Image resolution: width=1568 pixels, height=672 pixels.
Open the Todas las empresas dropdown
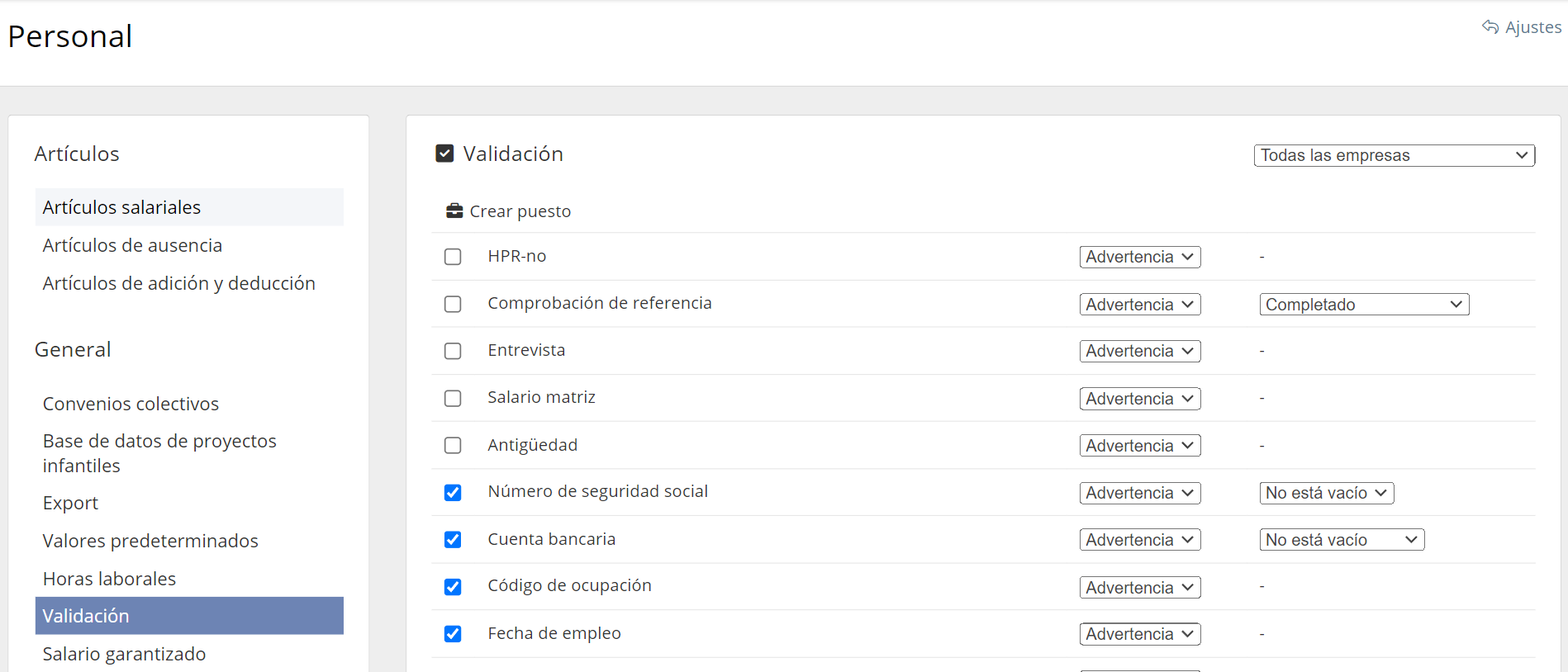click(x=1394, y=155)
